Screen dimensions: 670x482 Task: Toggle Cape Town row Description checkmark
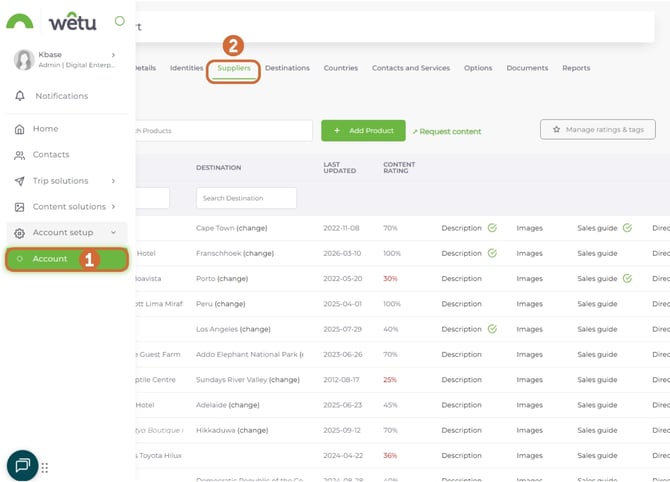coord(492,228)
